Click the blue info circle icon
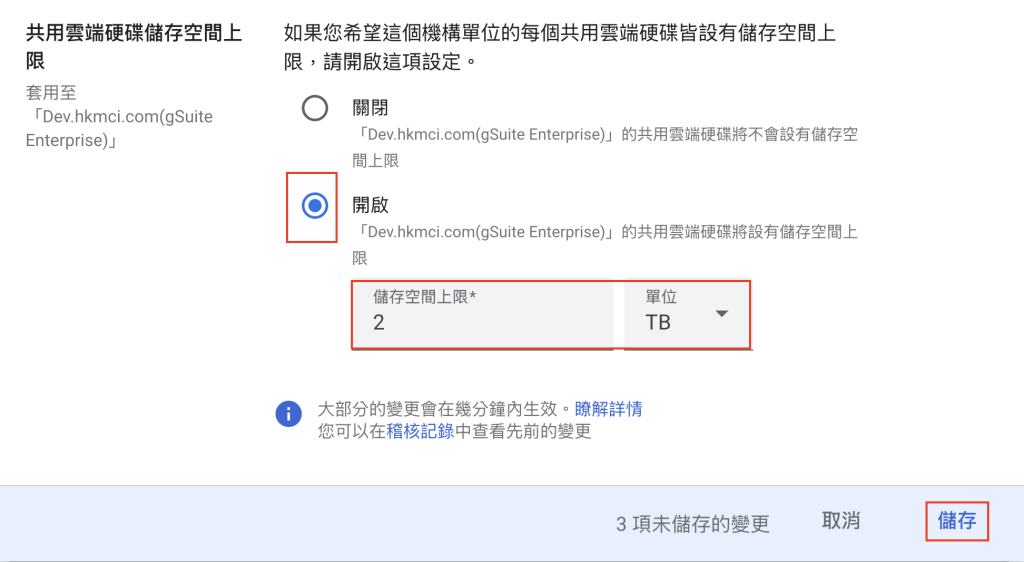Viewport: 1024px width, 562px height. (x=289, y=414)
